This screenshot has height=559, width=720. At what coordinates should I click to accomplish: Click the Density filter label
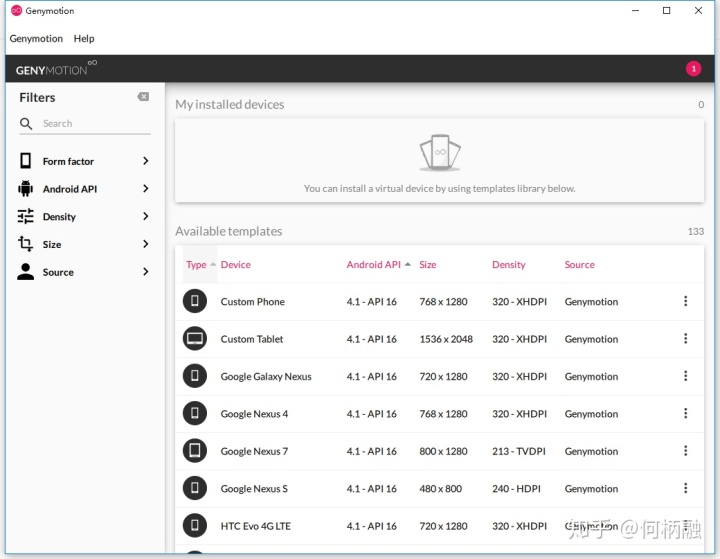pyautogui.click(x=59, y=217)
